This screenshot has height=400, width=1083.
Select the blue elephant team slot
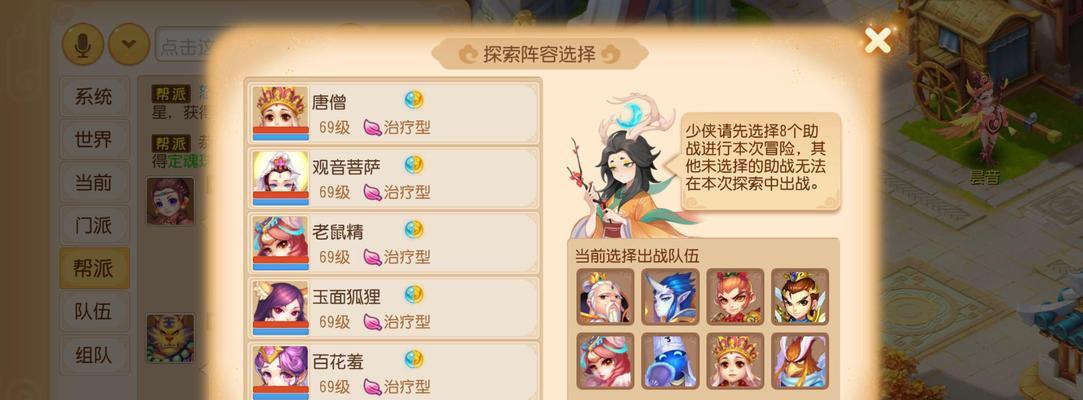[x=670, y=361]
